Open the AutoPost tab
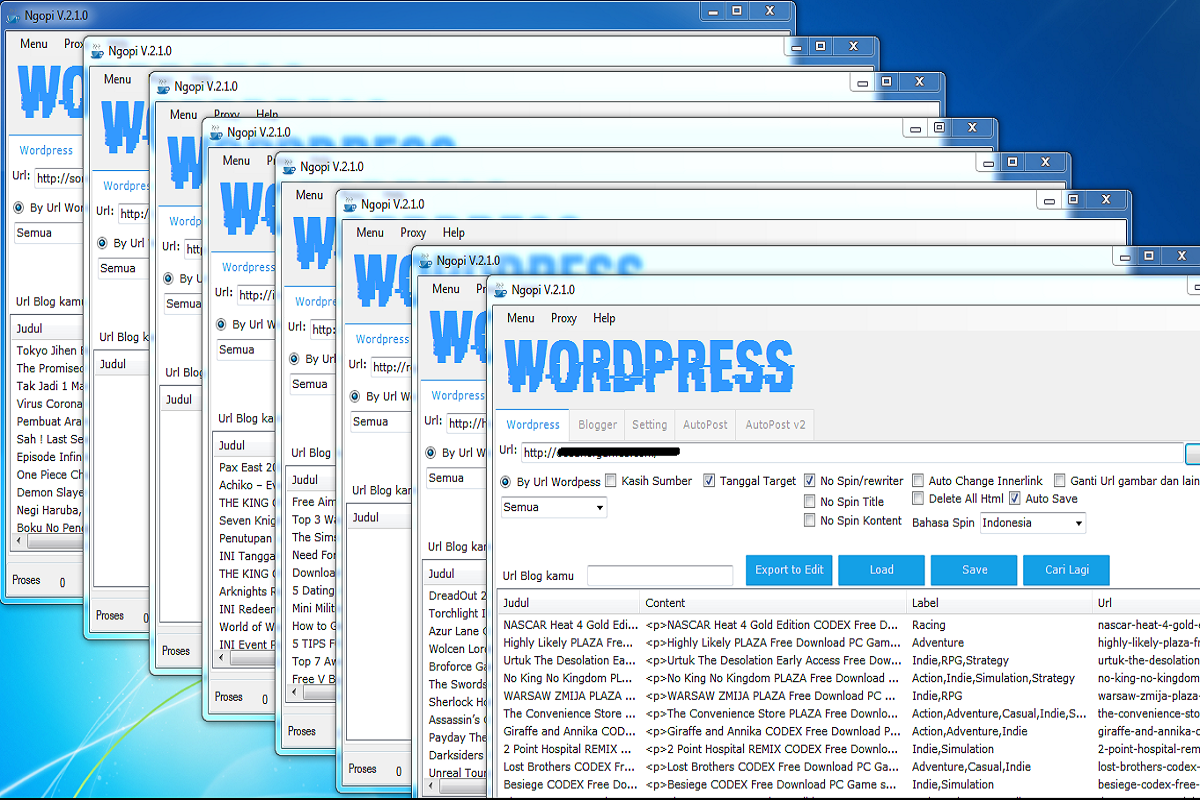1200x800 pixels. click(706, 425)
